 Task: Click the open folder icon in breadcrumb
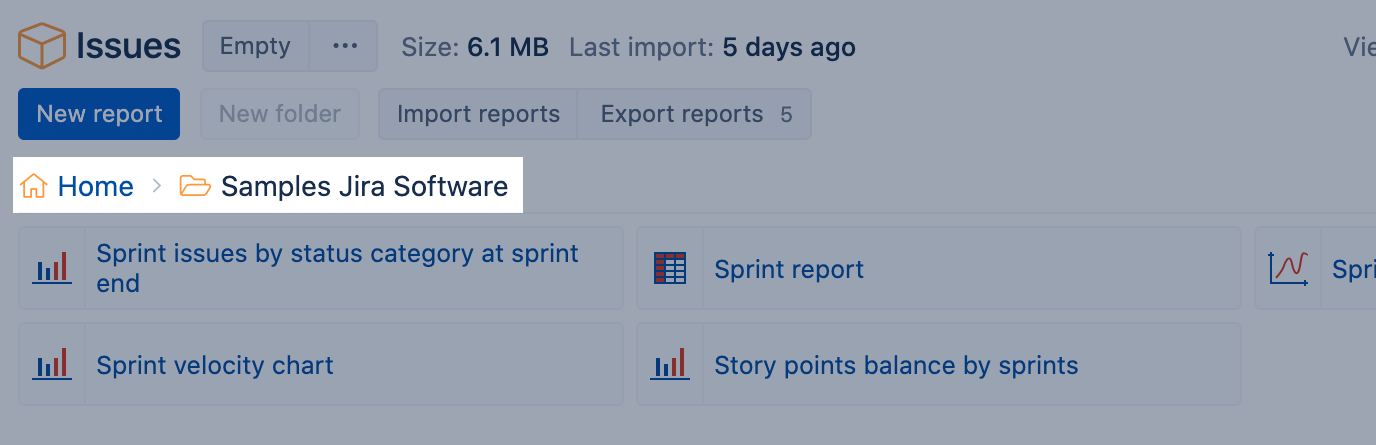click(195, 186)
